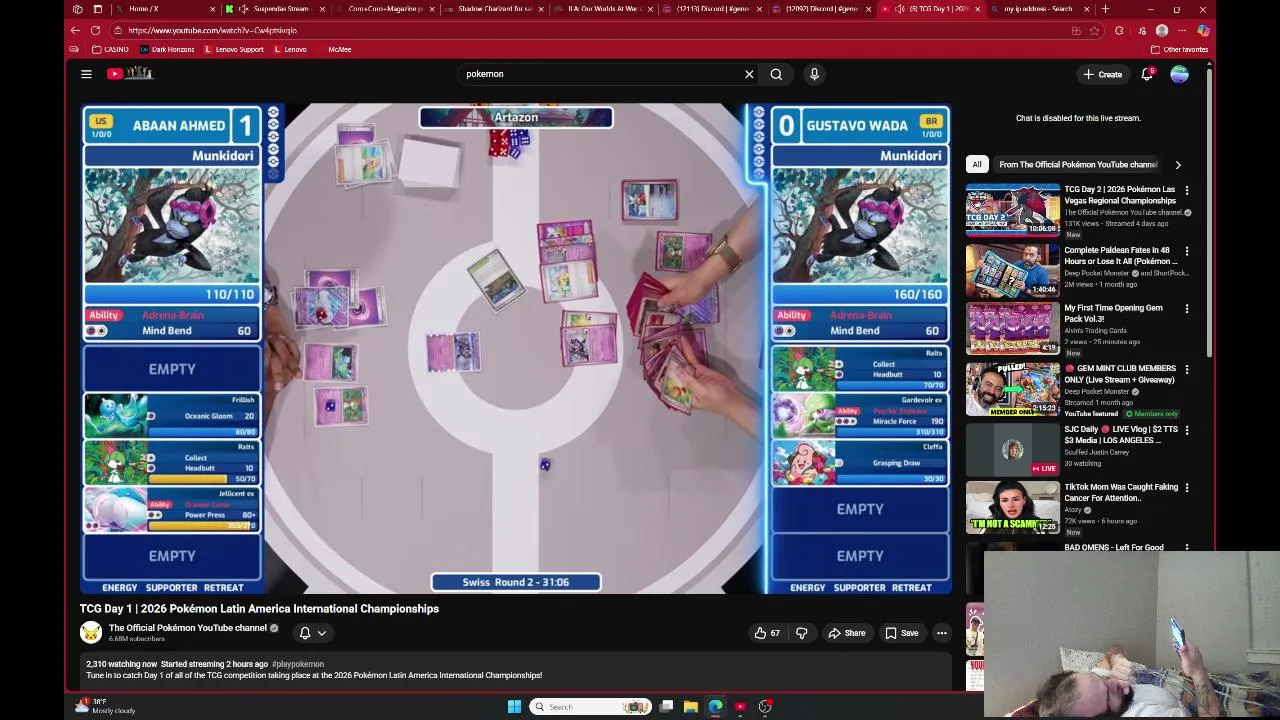The width and height of the screenshot is (1280, 720).
Task: Expand channel notification preferences dropdown
Action: point(313,633)
